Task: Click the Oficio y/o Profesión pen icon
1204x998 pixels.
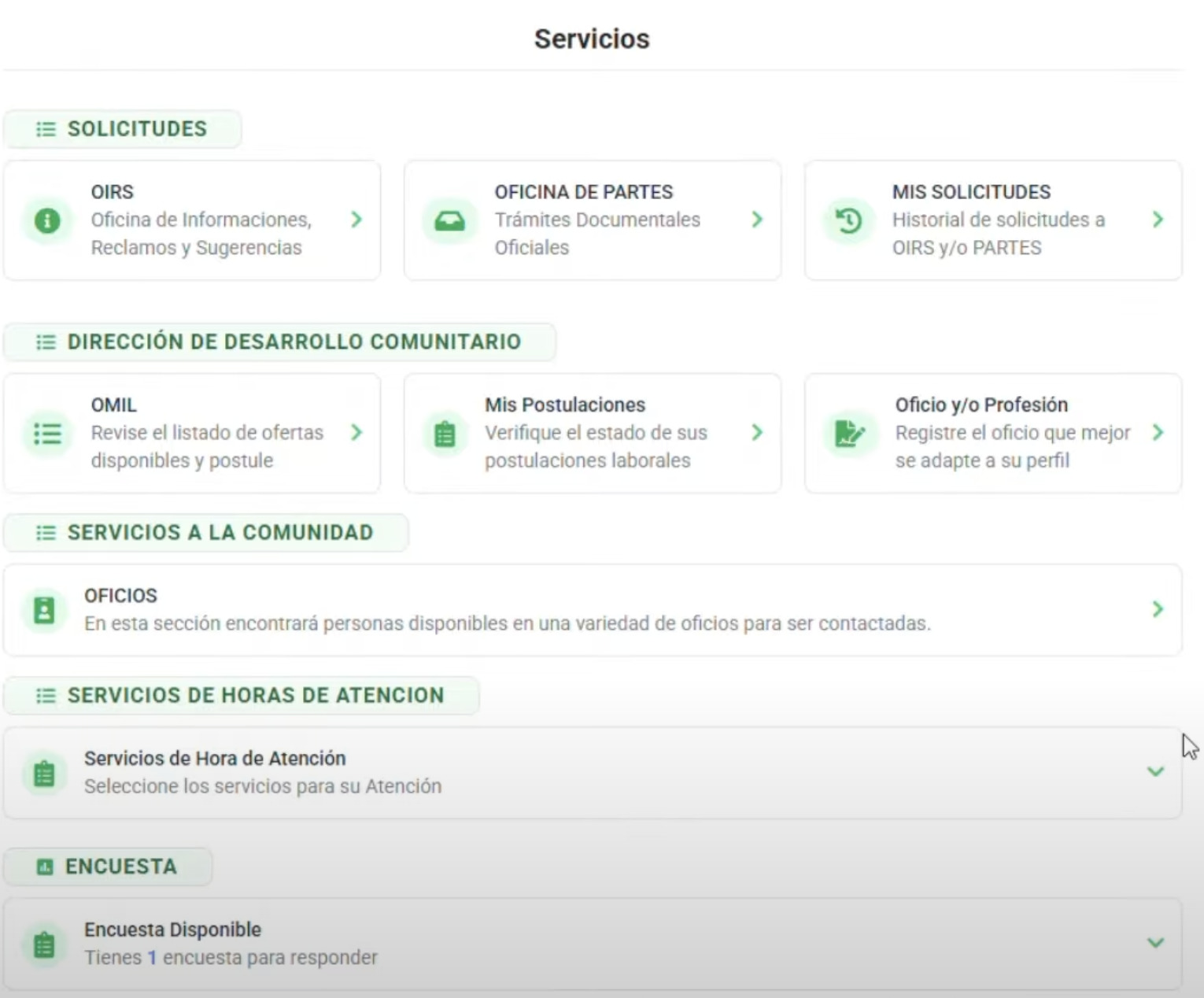Action: (x=848, y=433)
